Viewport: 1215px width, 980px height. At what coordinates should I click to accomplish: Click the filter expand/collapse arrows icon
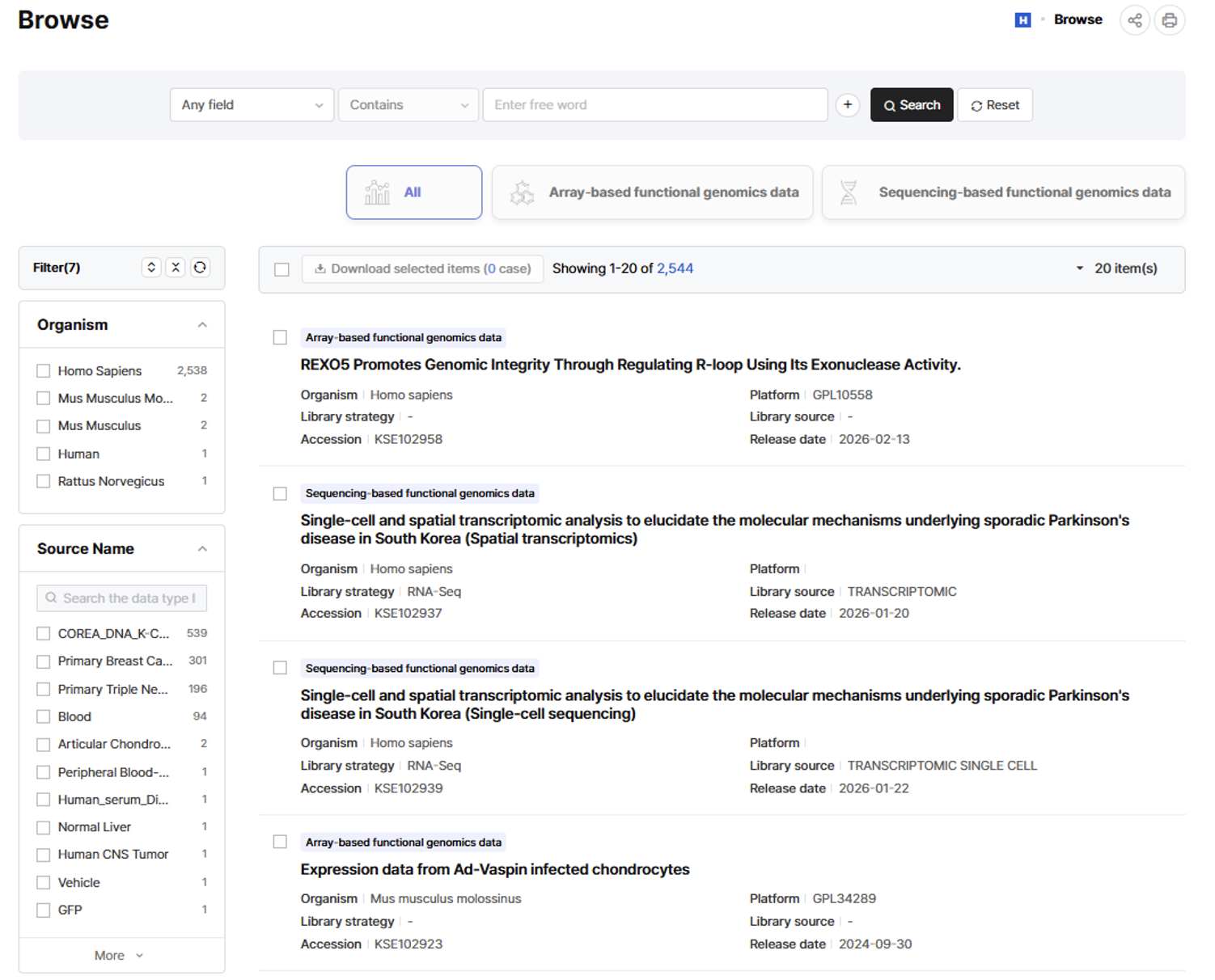151,268
